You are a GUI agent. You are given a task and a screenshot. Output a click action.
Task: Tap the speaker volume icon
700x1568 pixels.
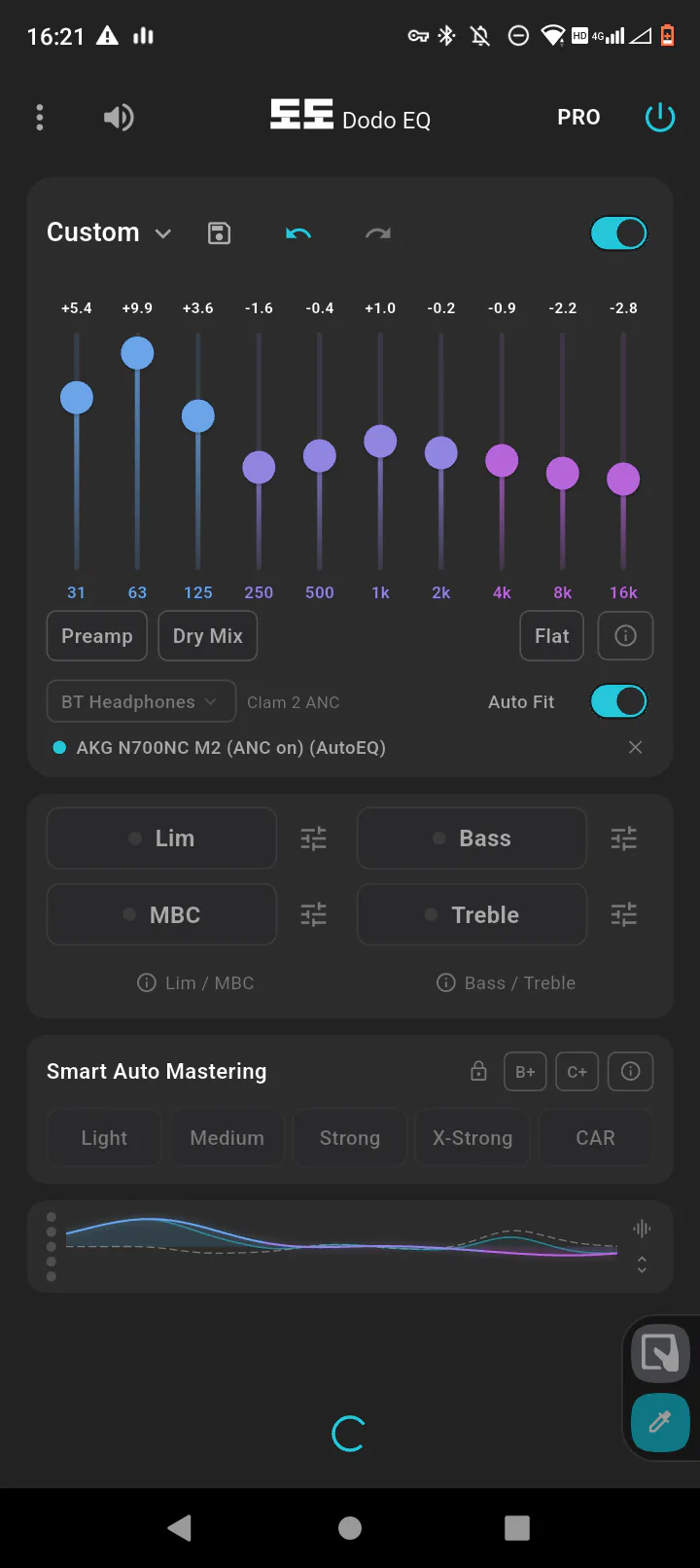119,118
